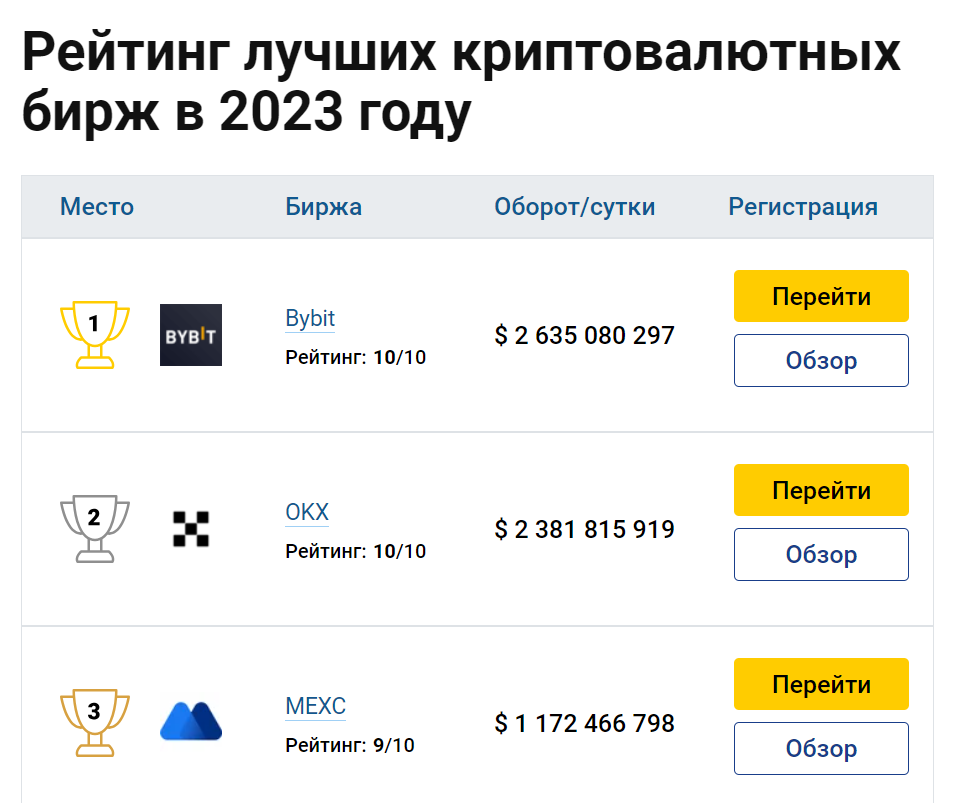974x803 pixels.
Task: Click the silver second-place trophy icon
Action: 95,528
